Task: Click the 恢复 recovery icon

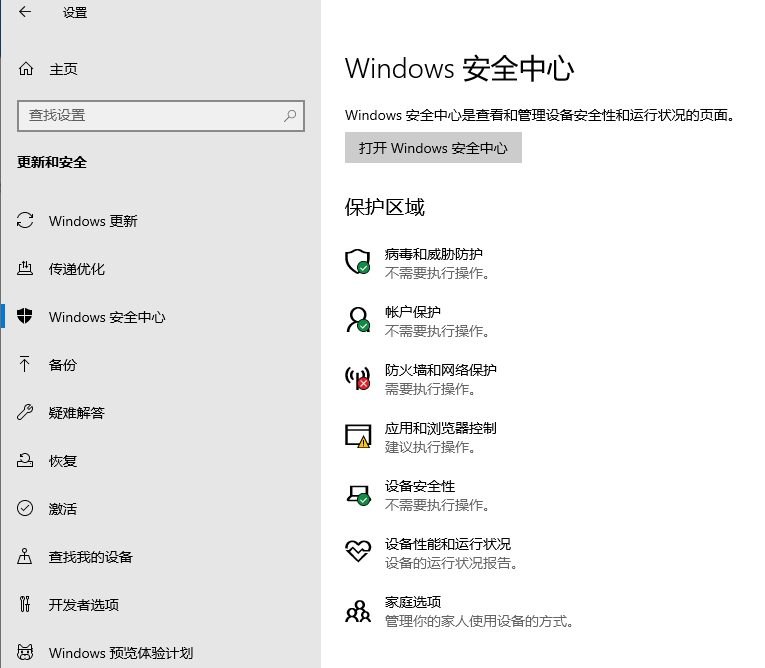Action: [x=25, y=460]
